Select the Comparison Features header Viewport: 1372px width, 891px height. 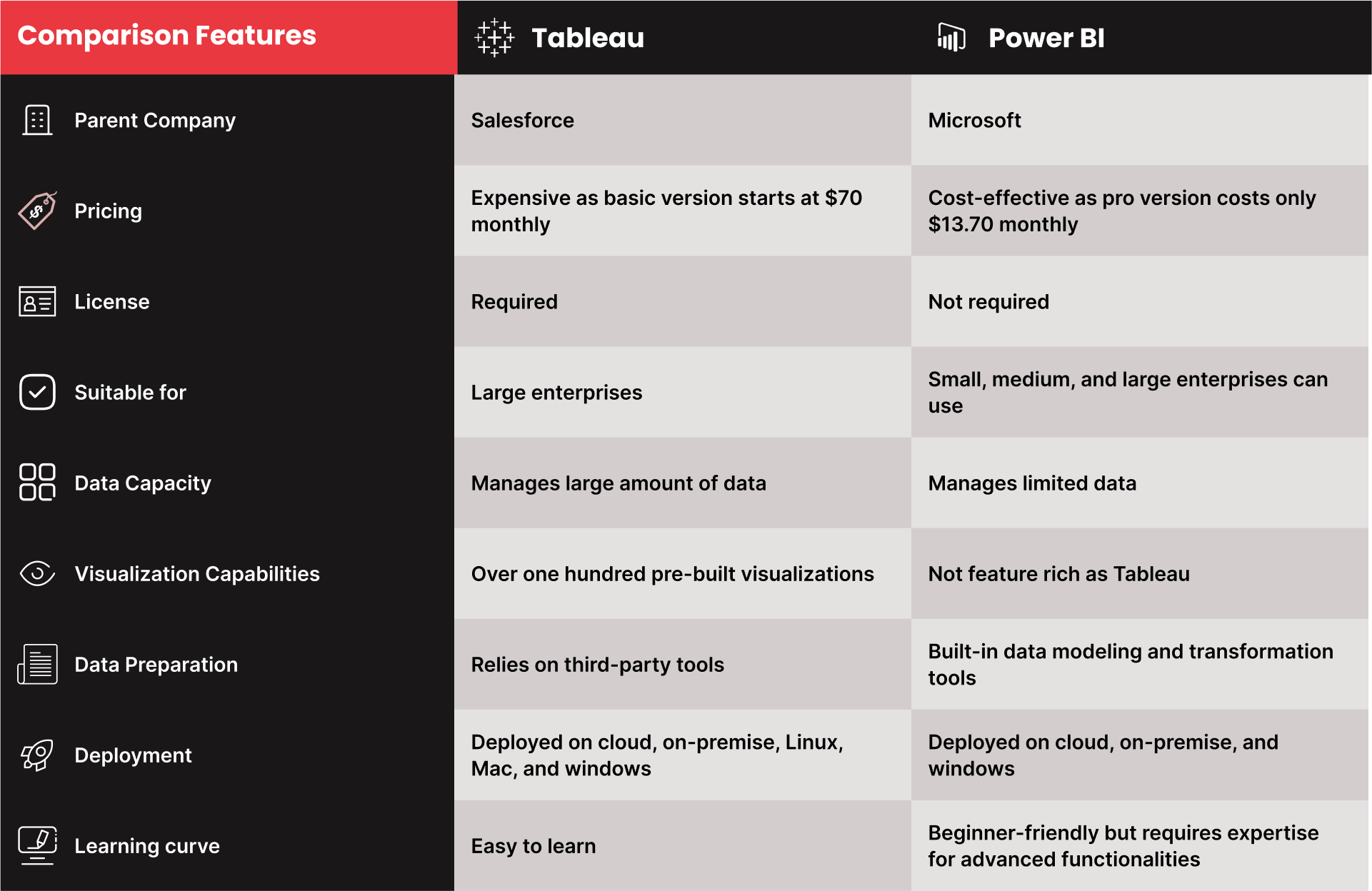(229, 37)
